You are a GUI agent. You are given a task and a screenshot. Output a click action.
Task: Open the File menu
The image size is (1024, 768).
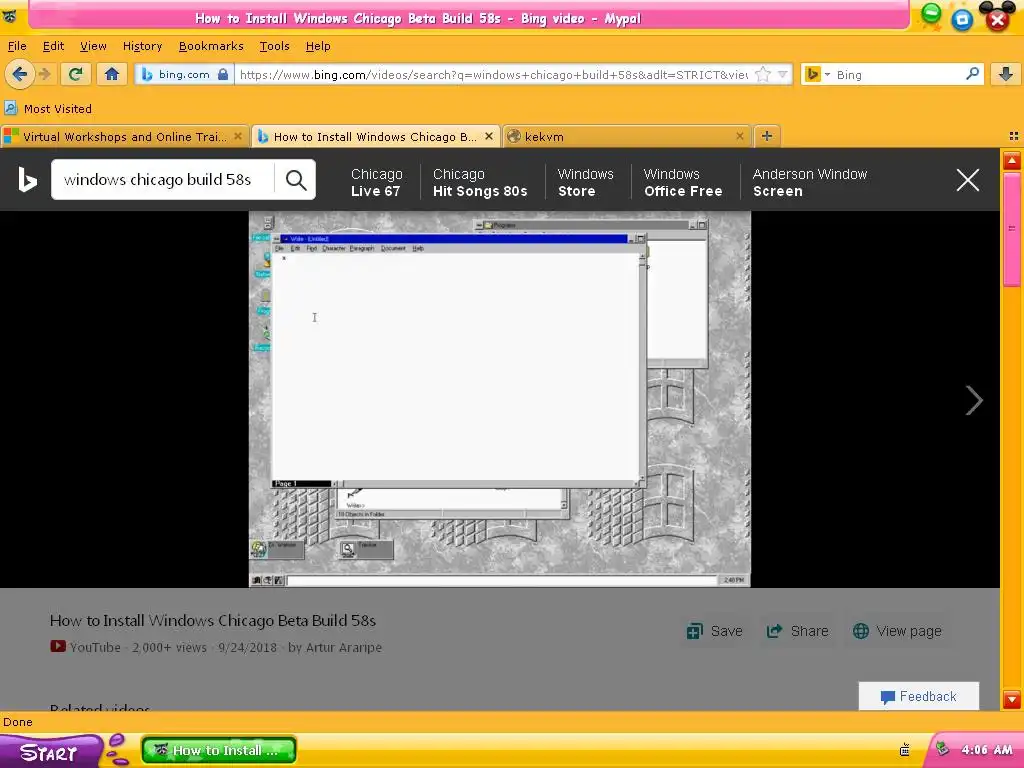(17, 46)
